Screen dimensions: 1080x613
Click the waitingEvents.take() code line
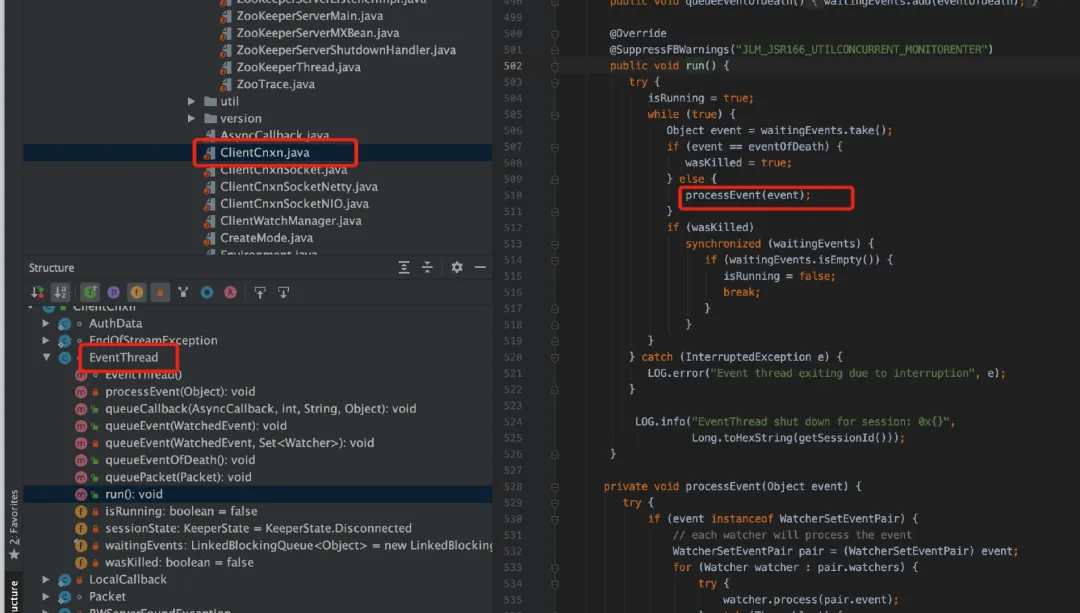tap(779, 130)
